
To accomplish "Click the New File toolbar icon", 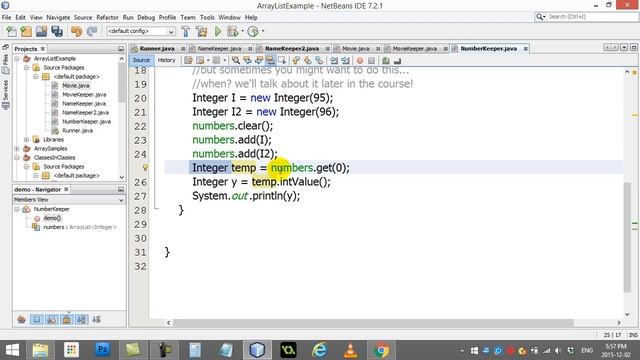I will pos(11,31).
